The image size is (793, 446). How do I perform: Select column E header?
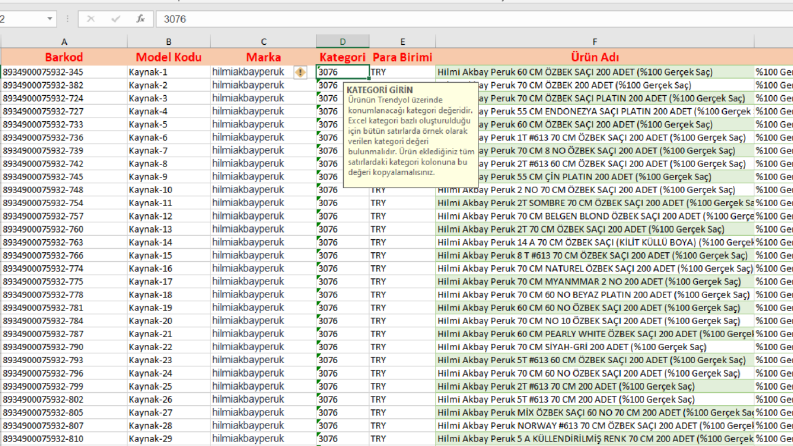tap(402, 41)
